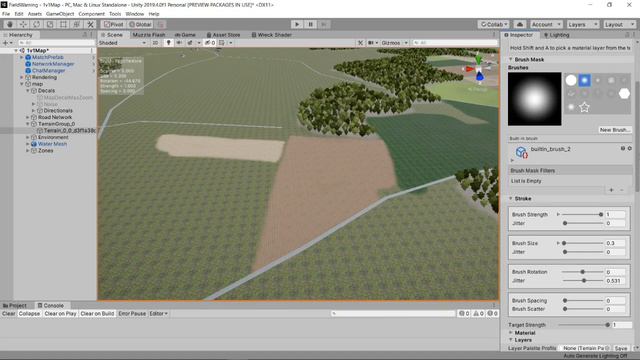640x360 pixels.
Task: Open the Gizmos dropdown
Action: [394, 42]
